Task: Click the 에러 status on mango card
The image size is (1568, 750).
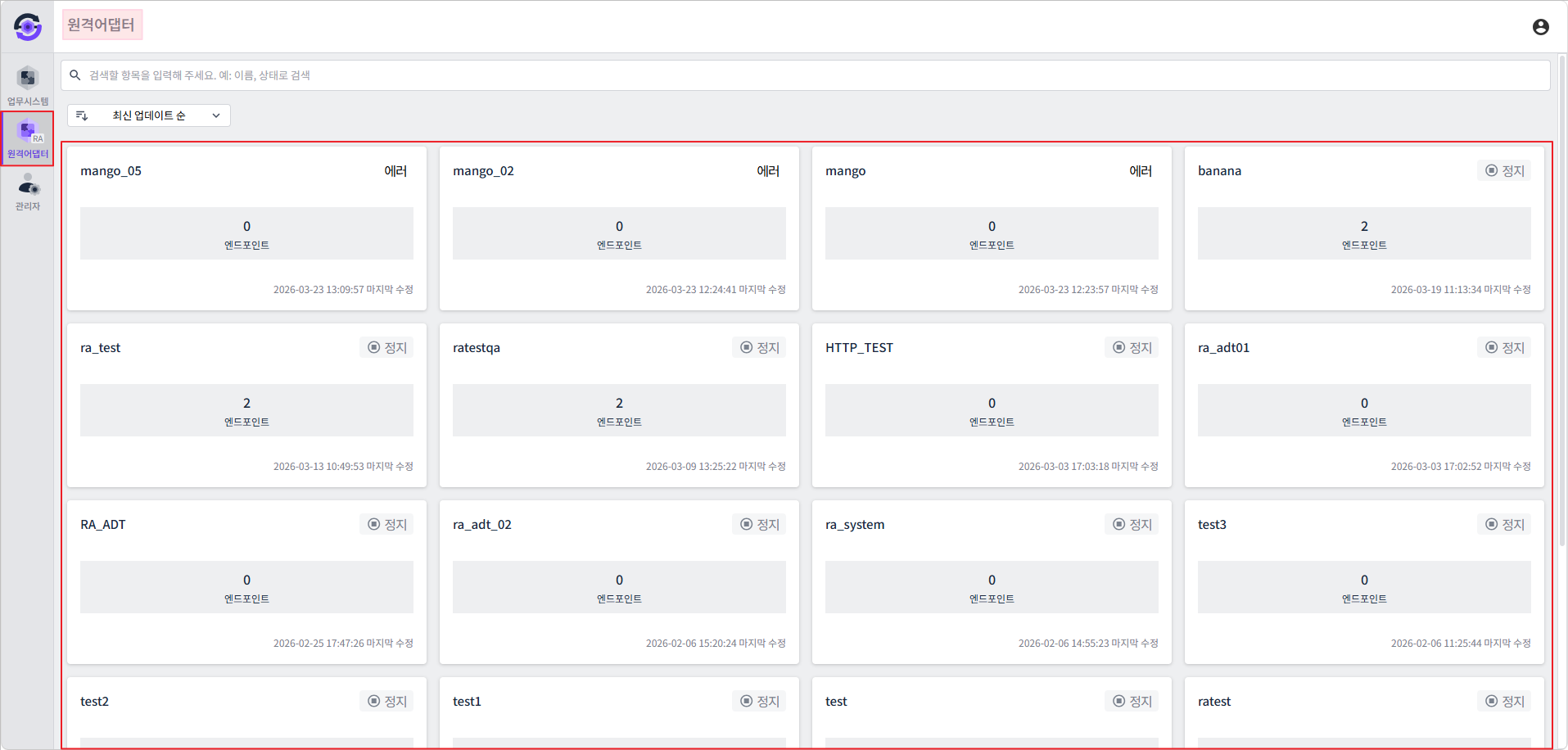Action: (x=1141, y=171)
